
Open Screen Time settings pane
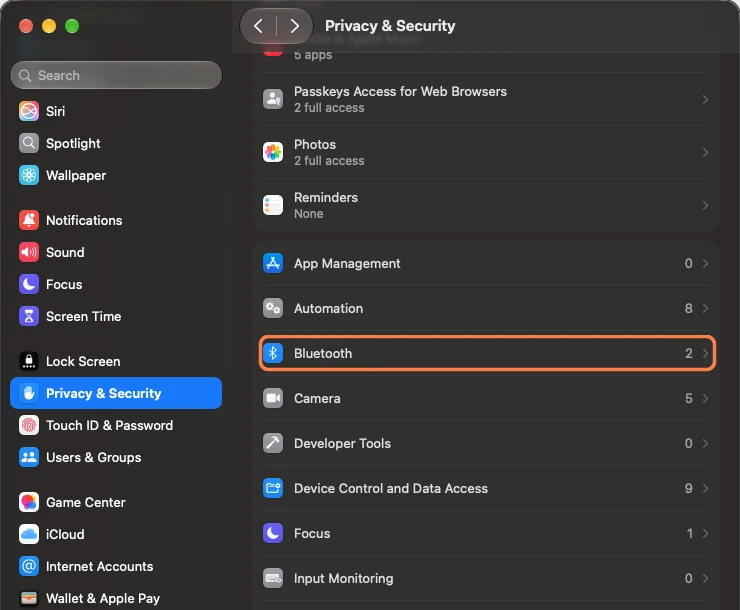(116, 317)
